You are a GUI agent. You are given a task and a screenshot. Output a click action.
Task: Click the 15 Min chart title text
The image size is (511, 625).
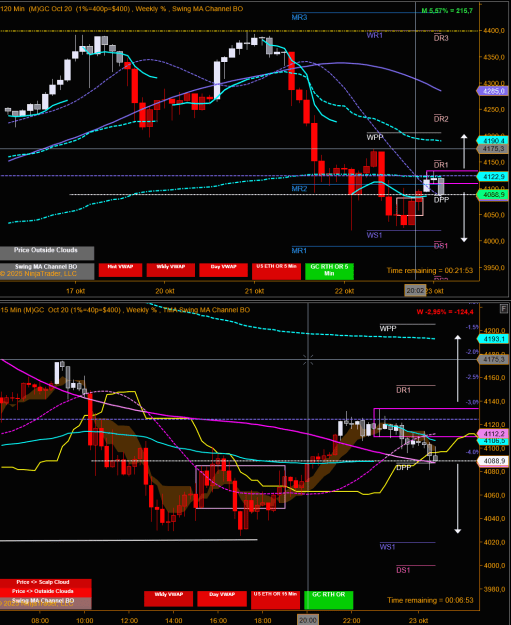(125, 310)
